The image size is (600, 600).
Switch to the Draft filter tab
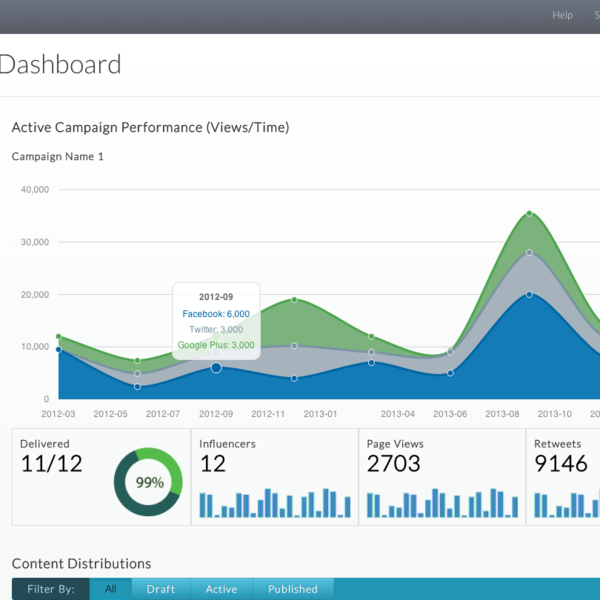pyautogui.click(x=160, y=589)
